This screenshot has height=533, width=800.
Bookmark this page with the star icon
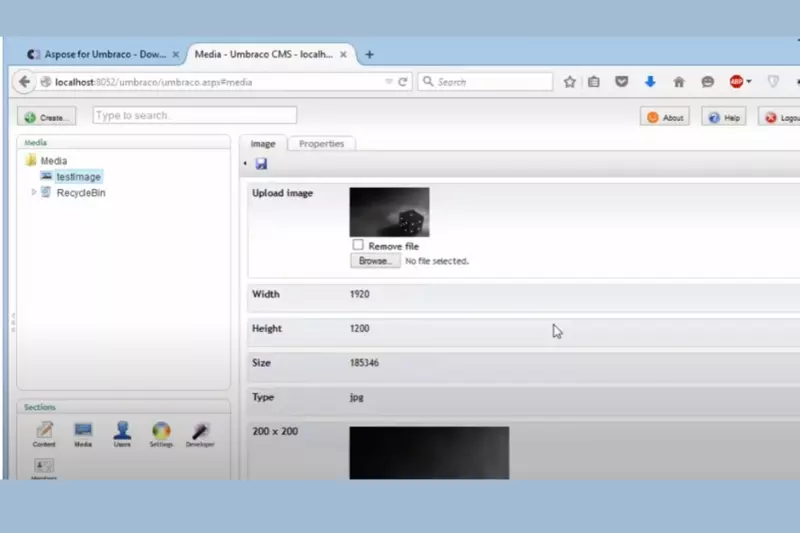pyautogui.click(x=569, y=82)
